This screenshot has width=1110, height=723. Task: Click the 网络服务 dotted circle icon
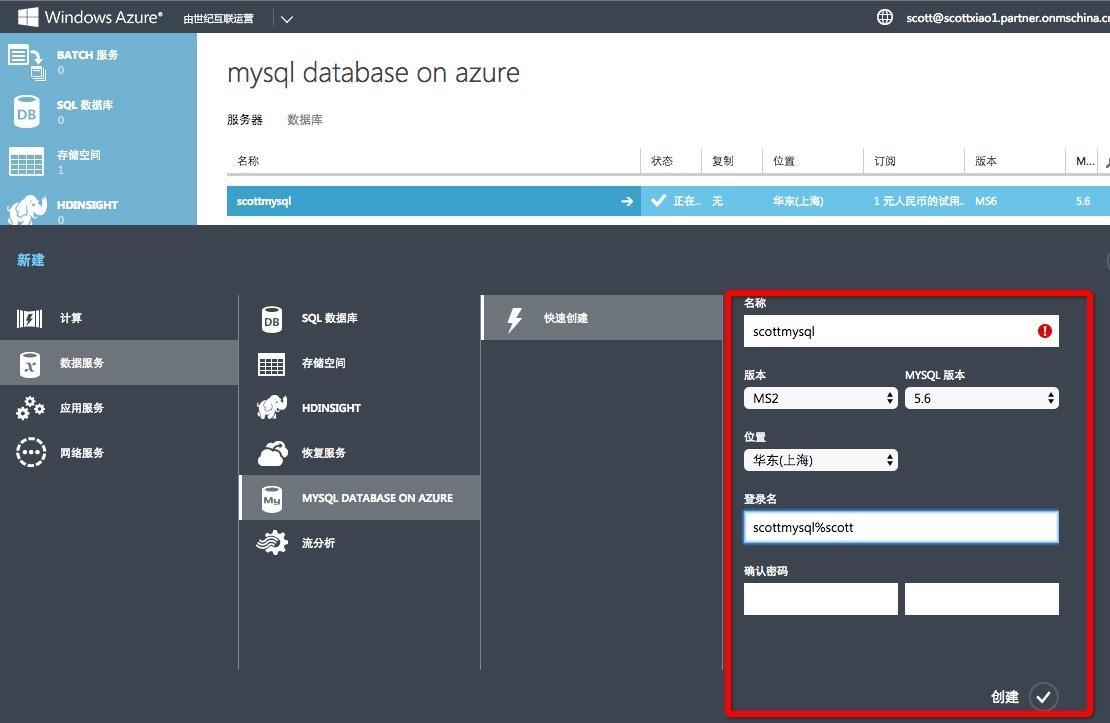click(x=30, y=452)
